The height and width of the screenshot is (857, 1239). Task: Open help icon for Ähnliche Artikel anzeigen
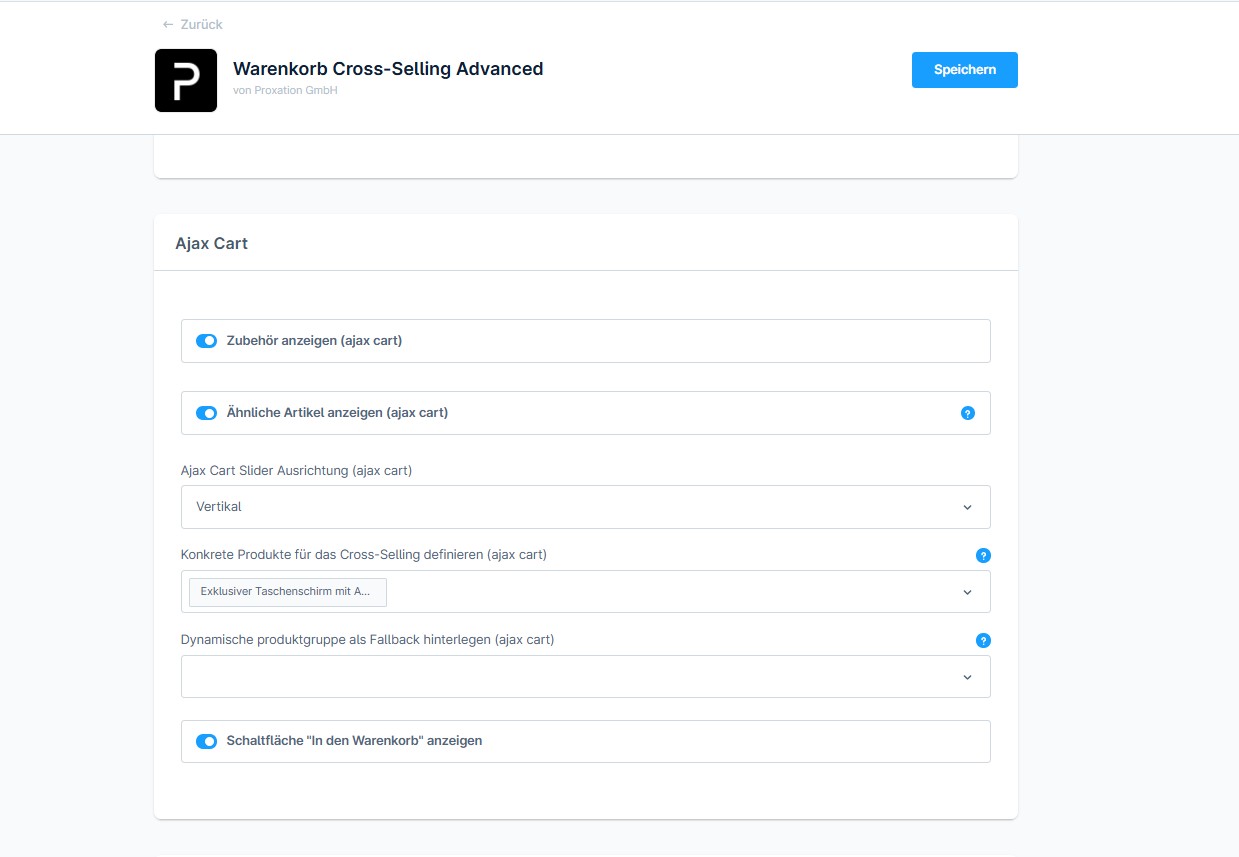[967, 413]
